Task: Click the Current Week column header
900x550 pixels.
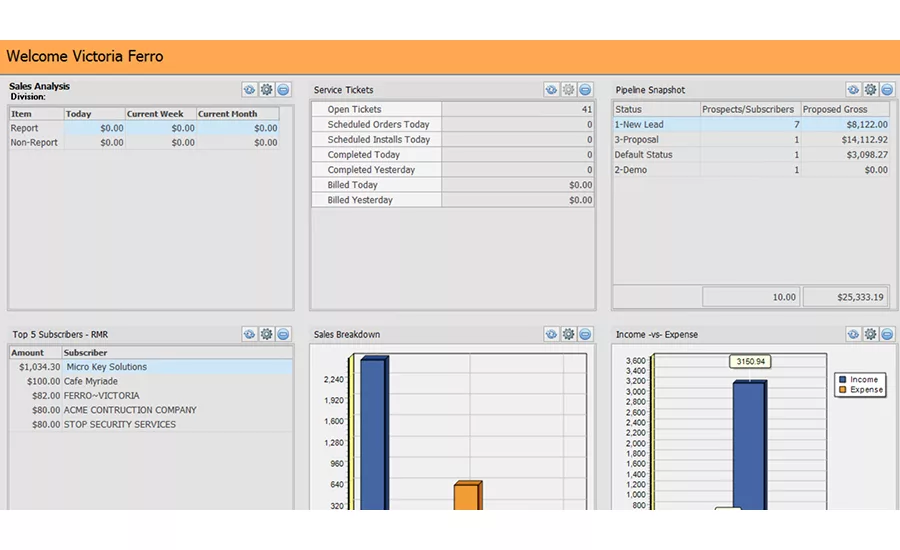Action: [161, 114]
